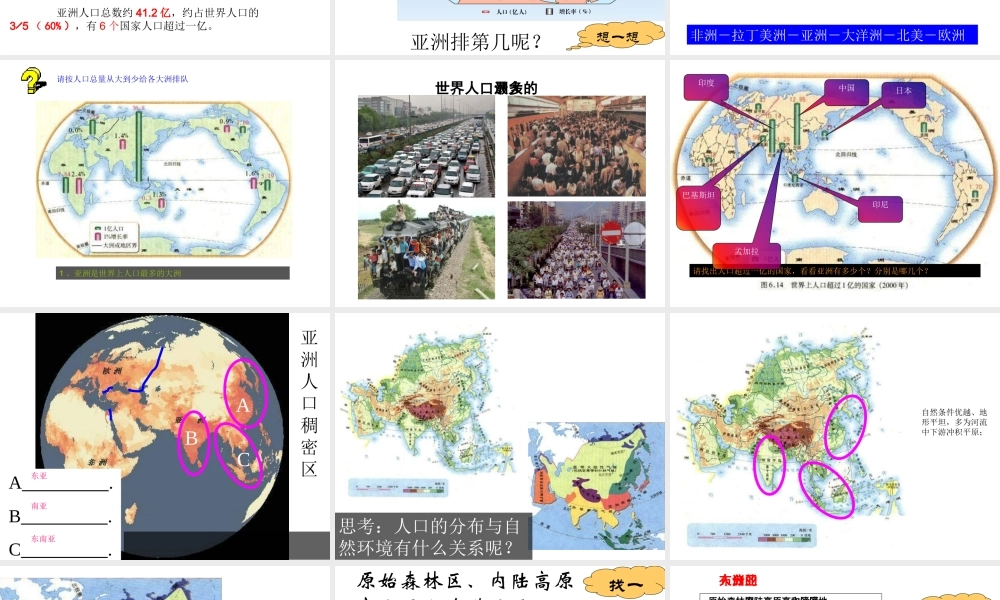The height and width of the screenshot is (600, 1000).
Task: Open the slide headed 原始森林区、内陆高原
Action: 499,583
